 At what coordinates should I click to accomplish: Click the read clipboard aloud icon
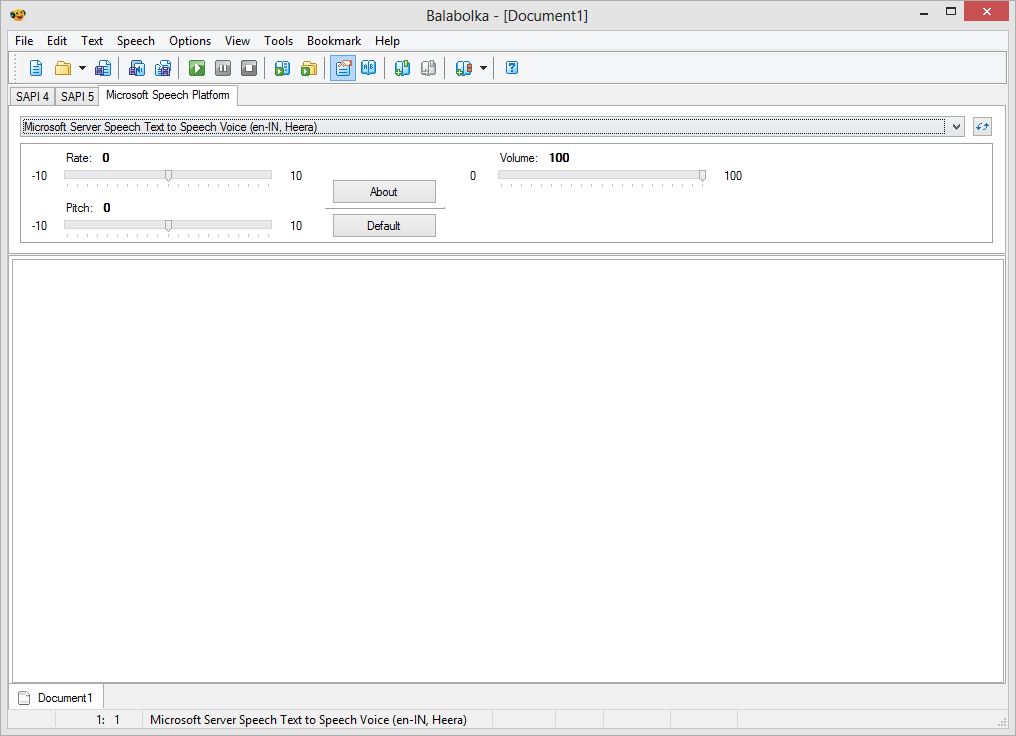click(x=283, y=68)
